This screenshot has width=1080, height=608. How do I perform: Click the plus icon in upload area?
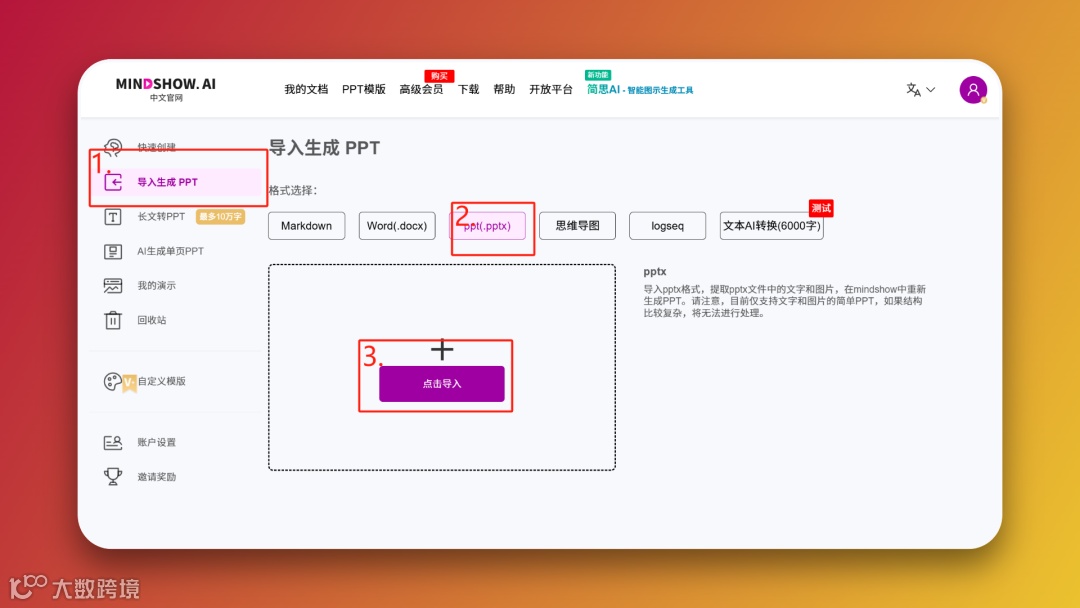(x=442, y=350)
